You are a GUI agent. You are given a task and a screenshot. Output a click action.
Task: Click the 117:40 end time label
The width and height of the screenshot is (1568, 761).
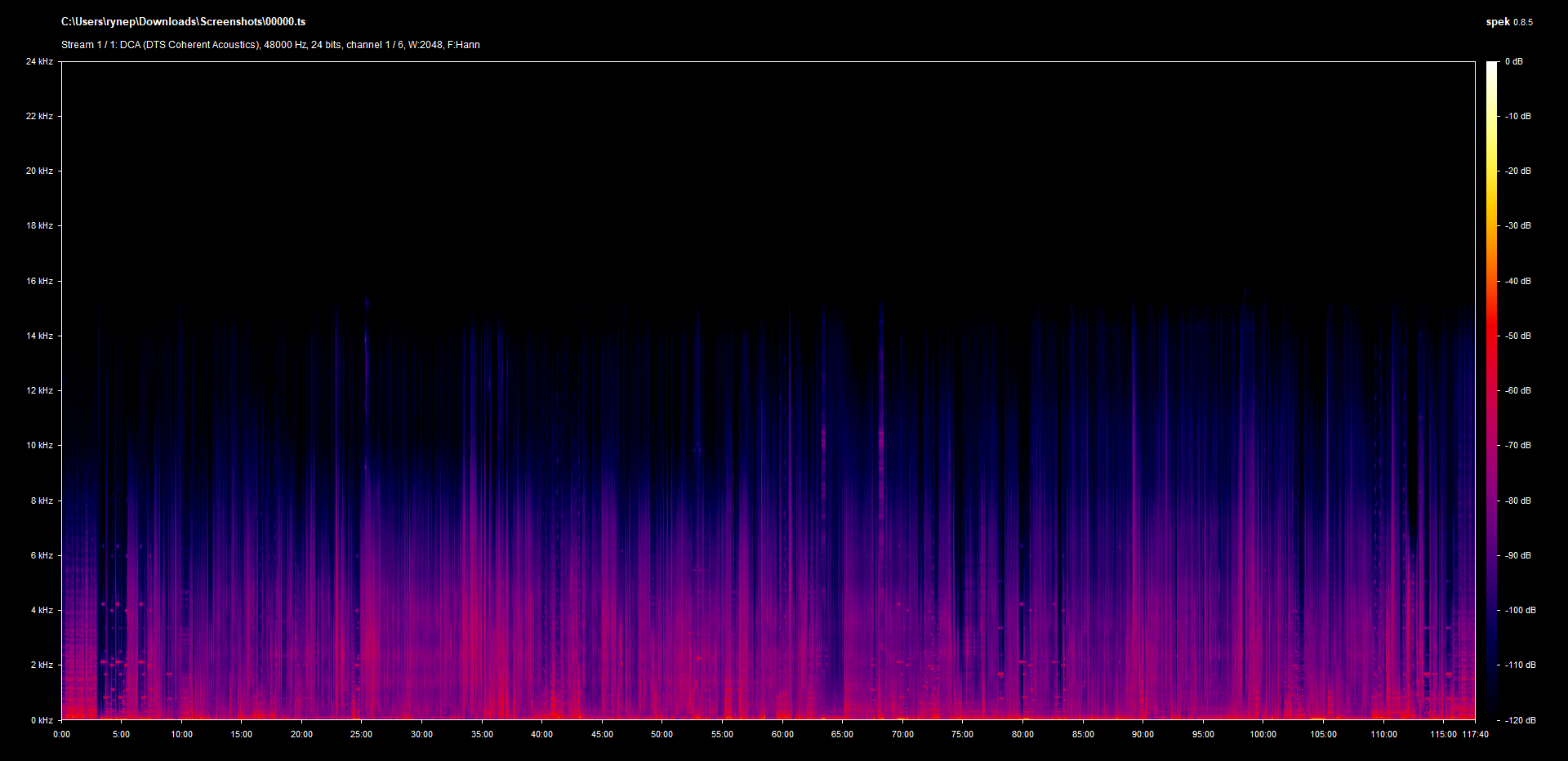[x=1475, y=734]
